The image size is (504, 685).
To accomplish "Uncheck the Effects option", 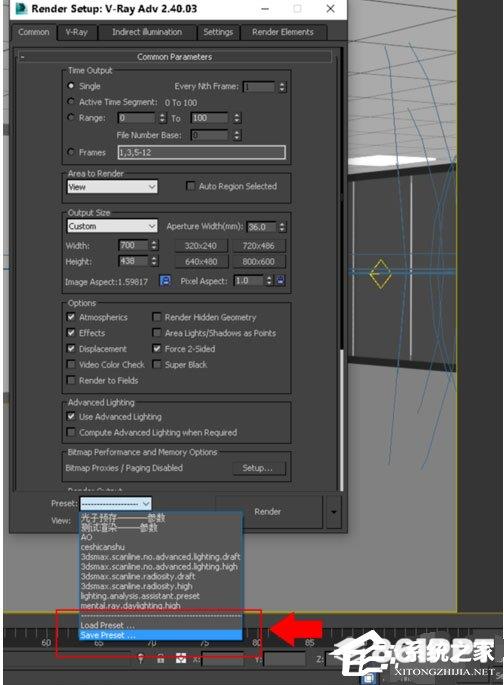I will click(71, 332).
